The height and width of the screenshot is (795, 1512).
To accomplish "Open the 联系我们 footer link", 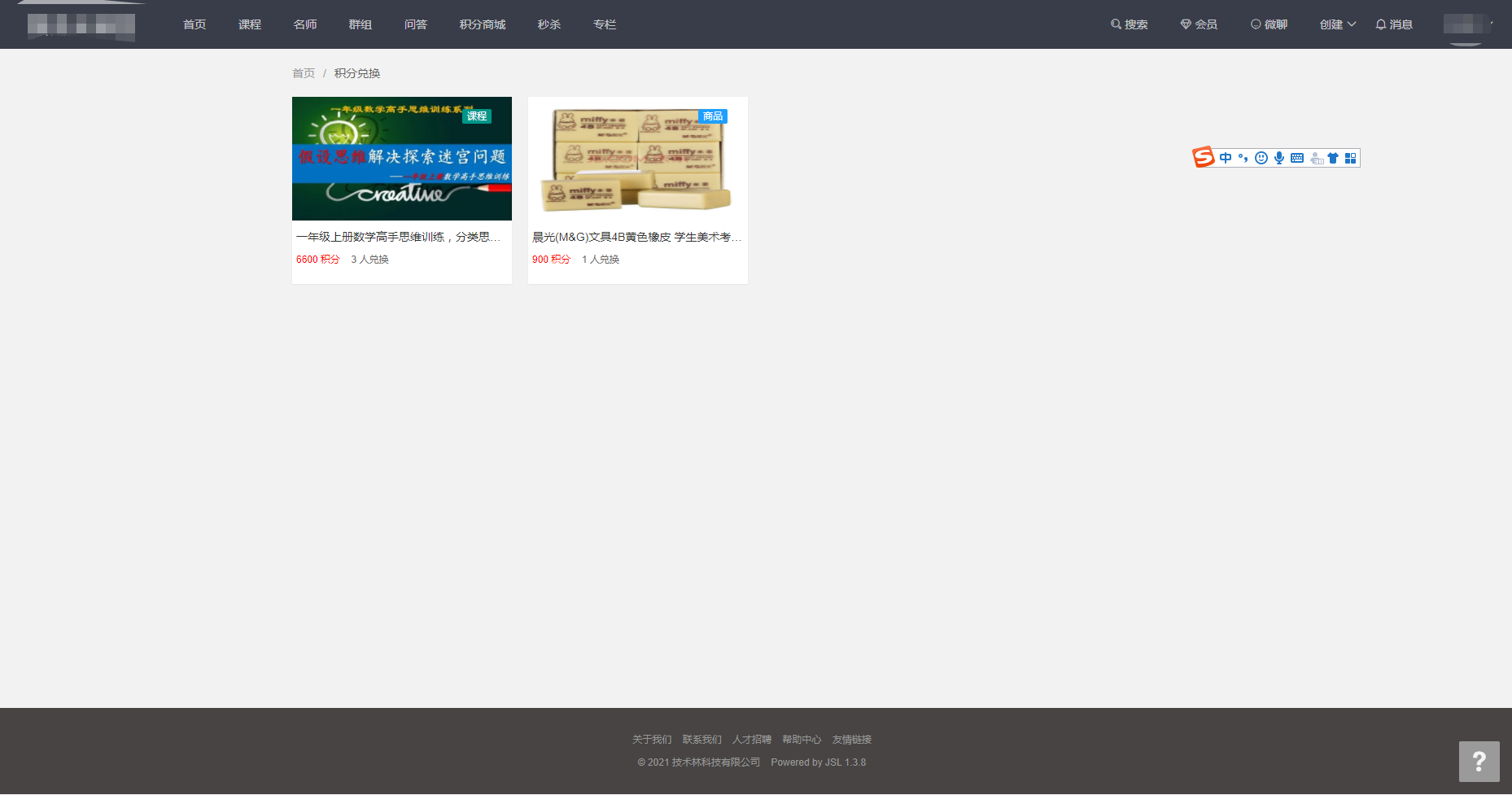I will pos(702,740).
